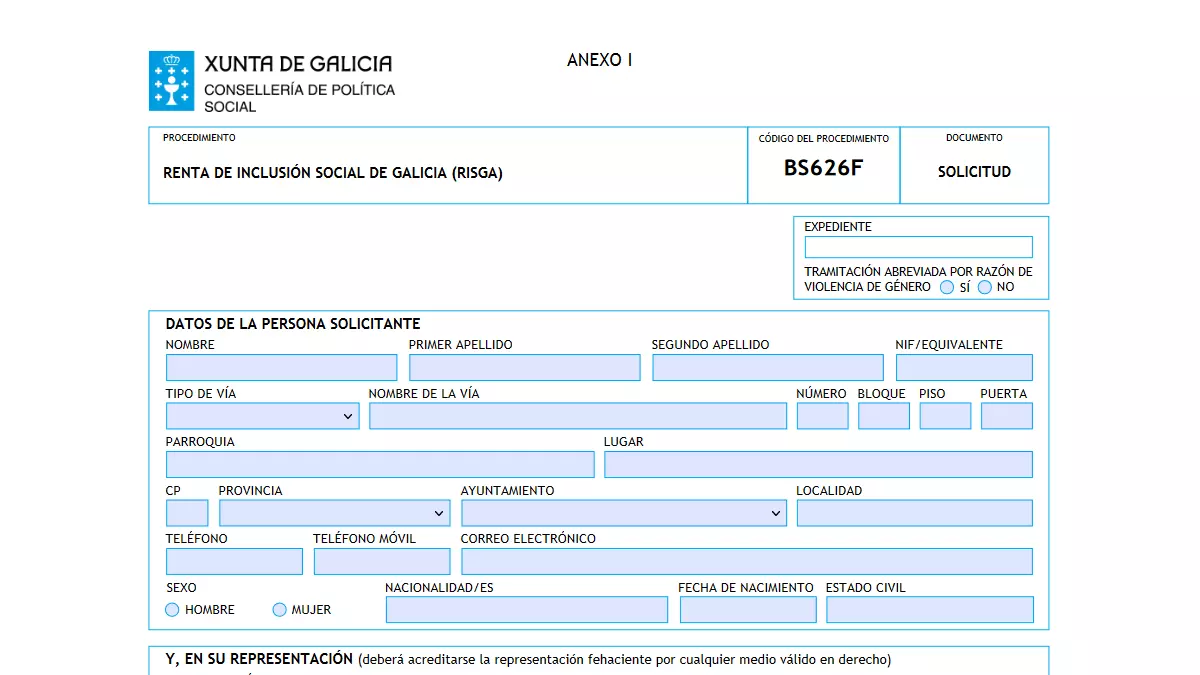Screen dimensions: 1200x675
Task: Focus the Nombre de la vía field
Action: pyautogui.click(x=578, y=416)
